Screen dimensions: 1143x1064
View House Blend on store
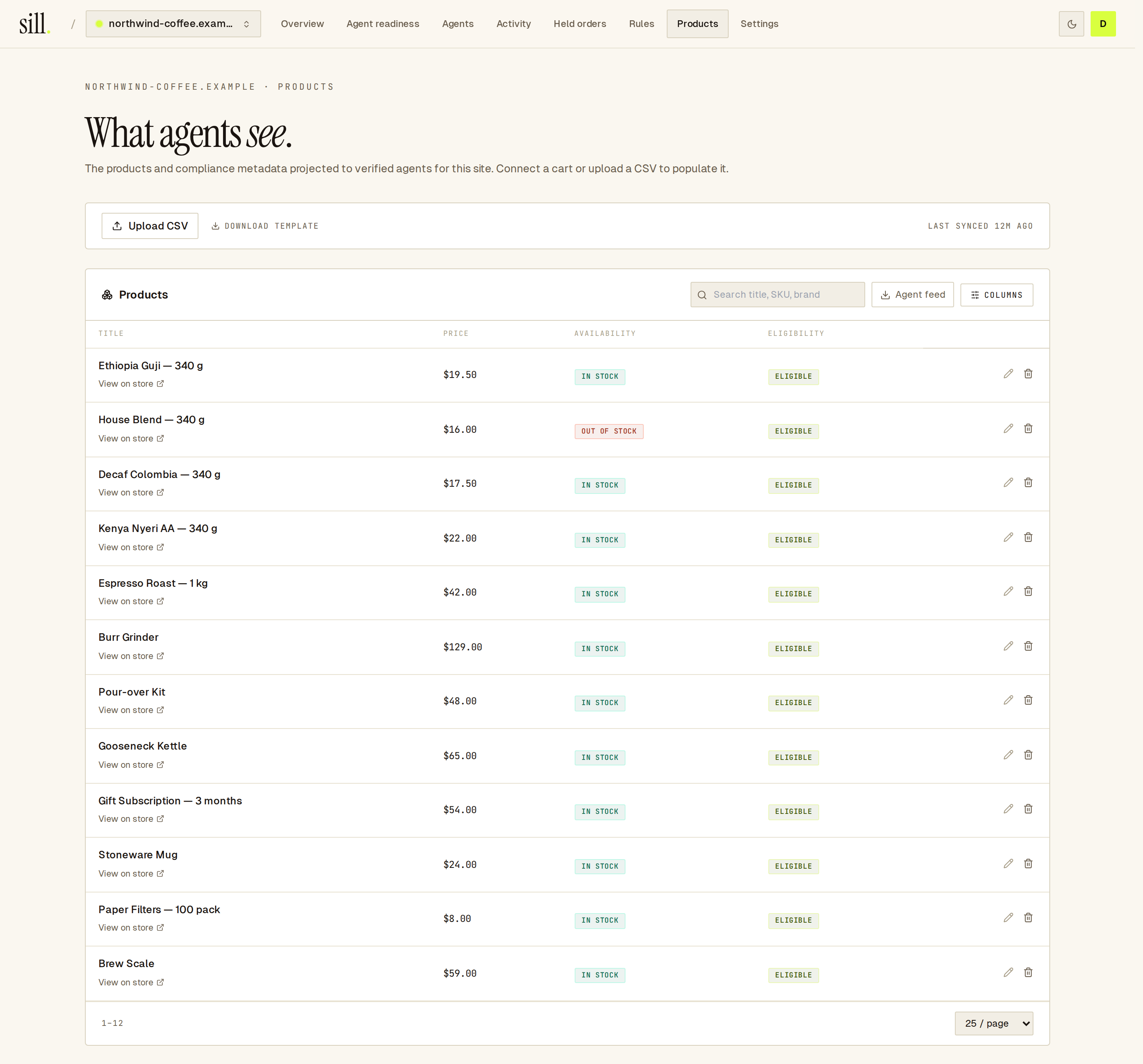click(x=131, y=438)
